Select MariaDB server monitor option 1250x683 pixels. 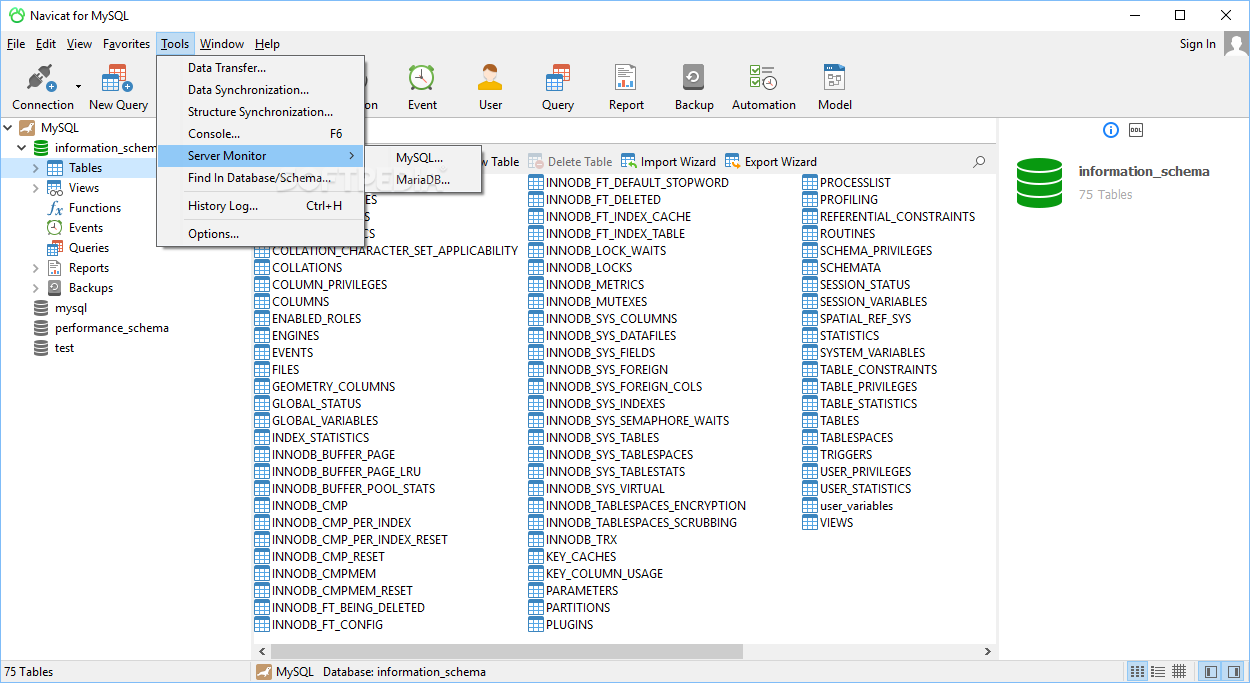[x=423, y=180]
